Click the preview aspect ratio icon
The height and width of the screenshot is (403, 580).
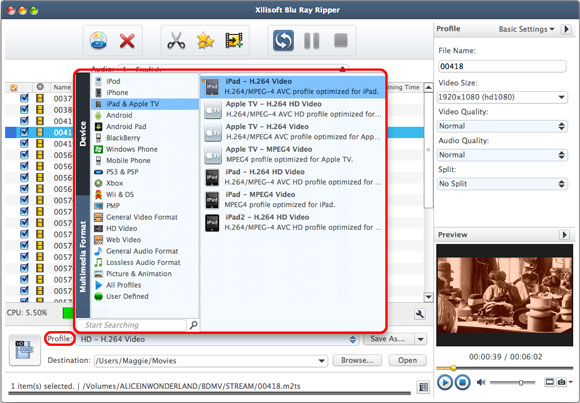550,382
